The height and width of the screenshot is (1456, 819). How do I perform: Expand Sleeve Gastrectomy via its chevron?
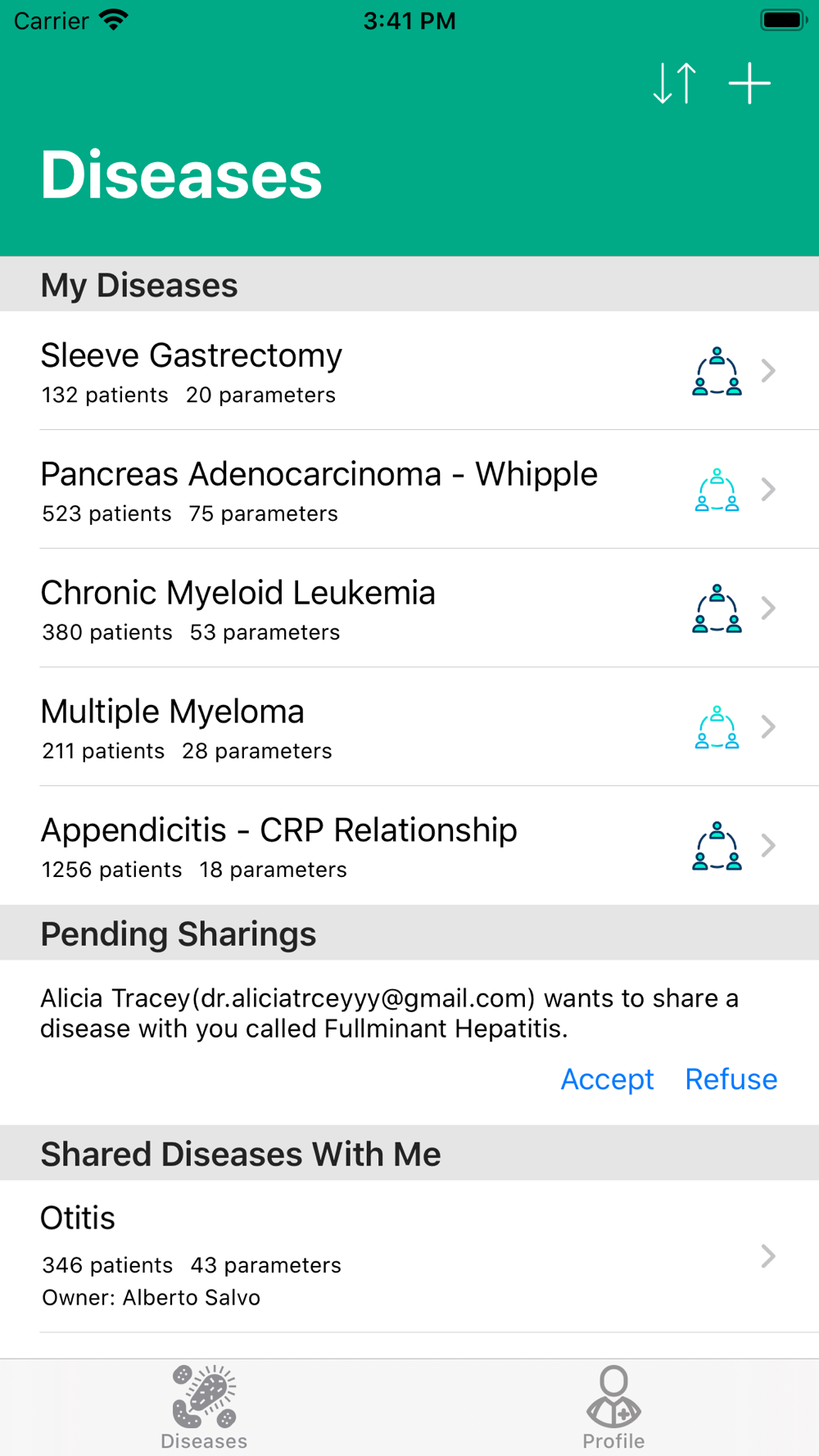[x=768, y=371]
